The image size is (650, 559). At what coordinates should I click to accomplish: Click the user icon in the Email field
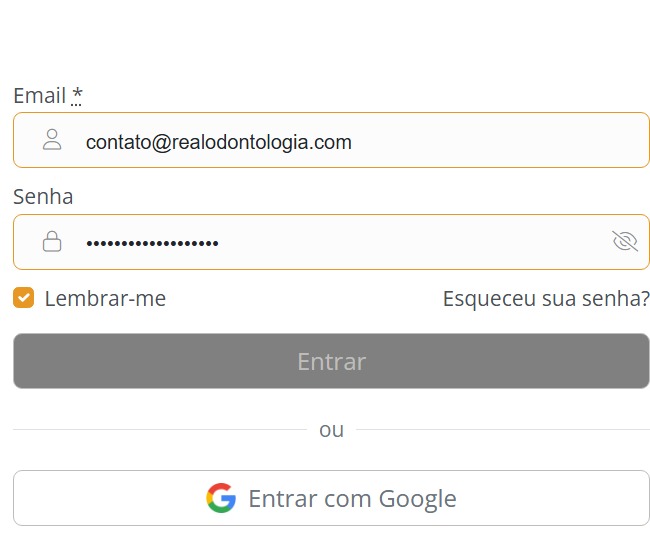pyautogui.click(x=52, y=140)
